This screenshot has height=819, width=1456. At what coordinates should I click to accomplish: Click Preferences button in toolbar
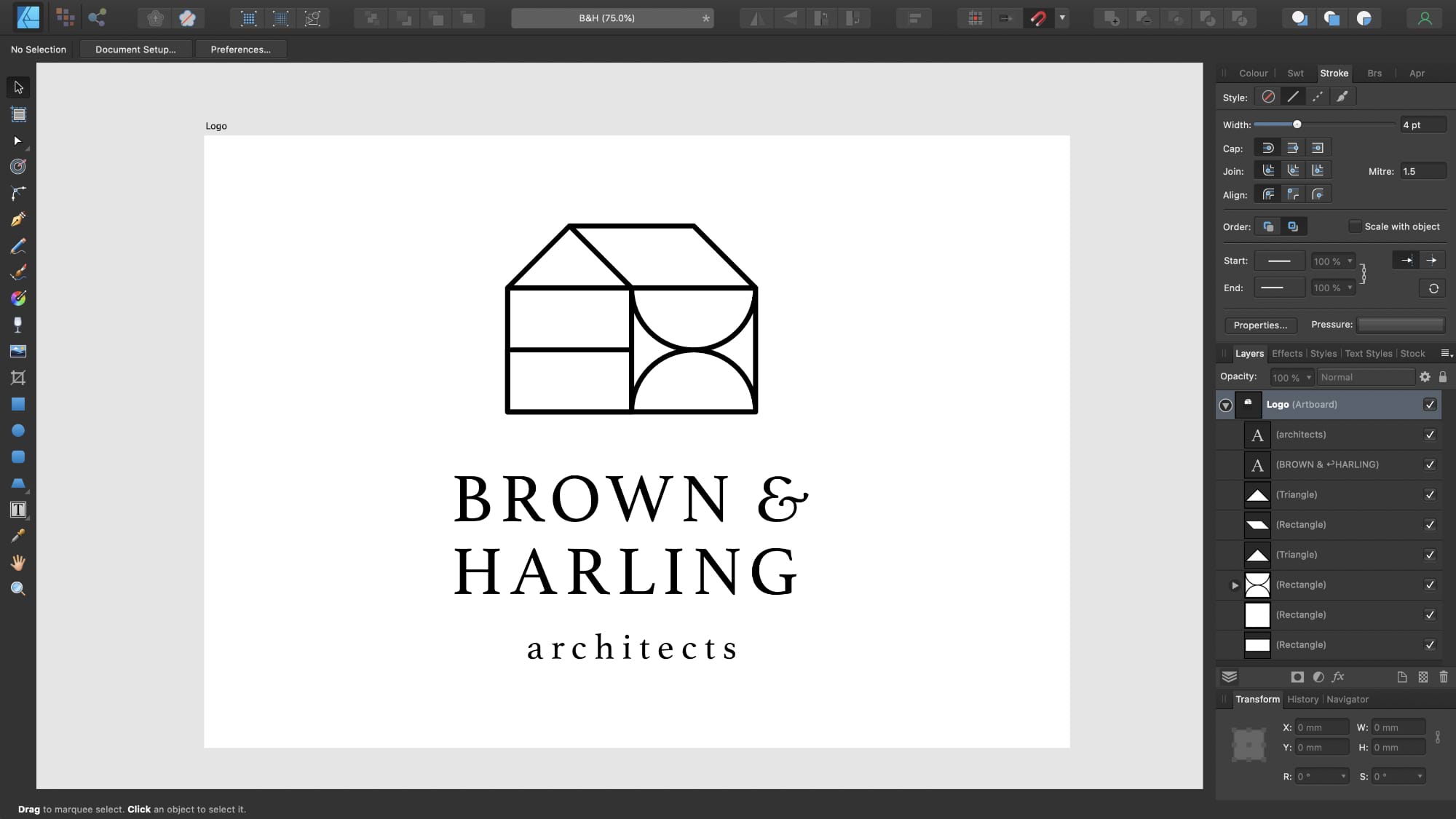click(240, 49)
